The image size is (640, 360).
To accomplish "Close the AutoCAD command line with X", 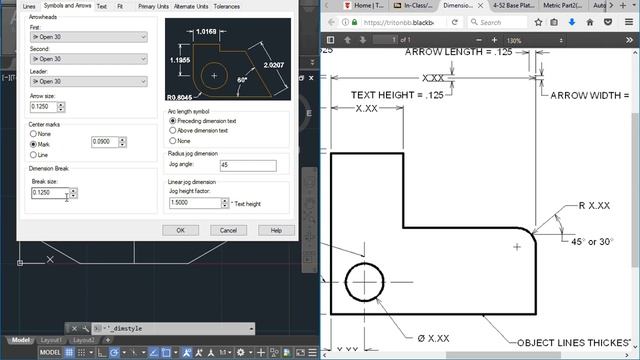I will click(74, 328).
